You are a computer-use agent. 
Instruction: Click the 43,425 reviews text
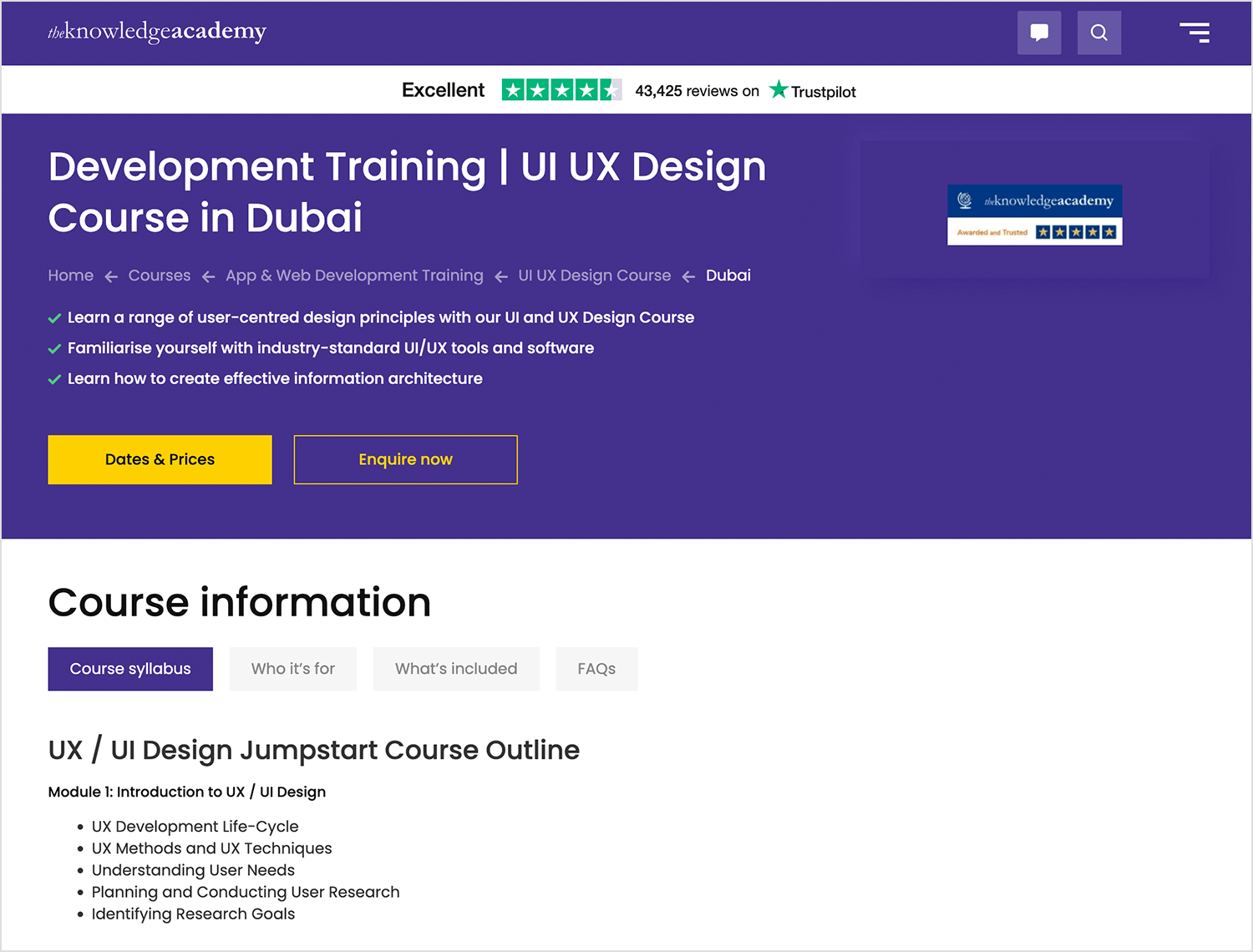tap(697, 91)
